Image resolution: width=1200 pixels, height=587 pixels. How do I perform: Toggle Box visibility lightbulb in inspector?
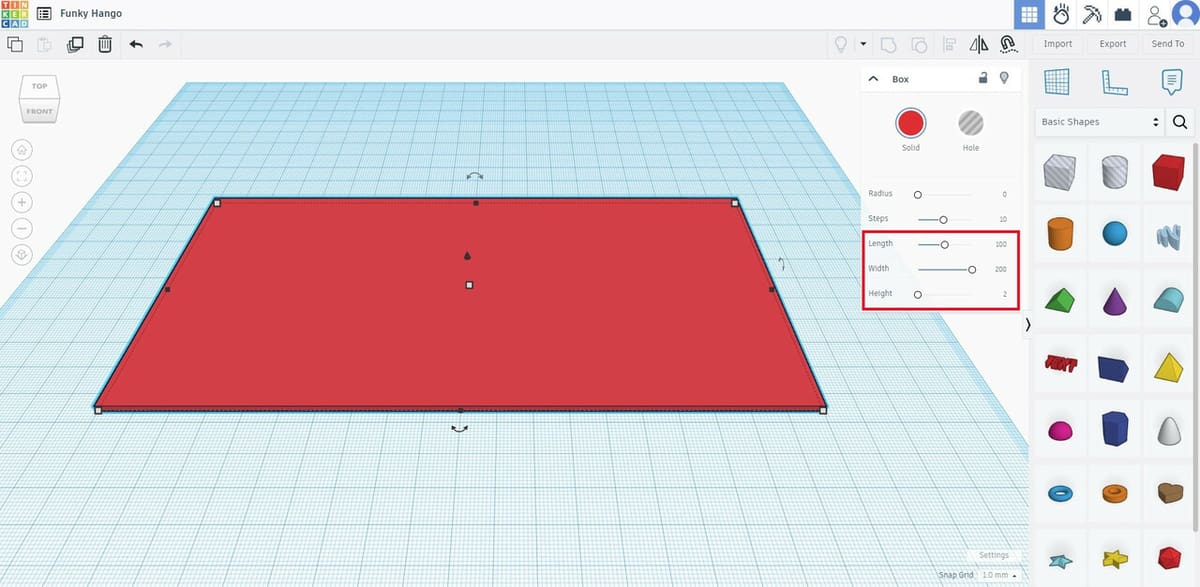click(x=1005, y=78)
